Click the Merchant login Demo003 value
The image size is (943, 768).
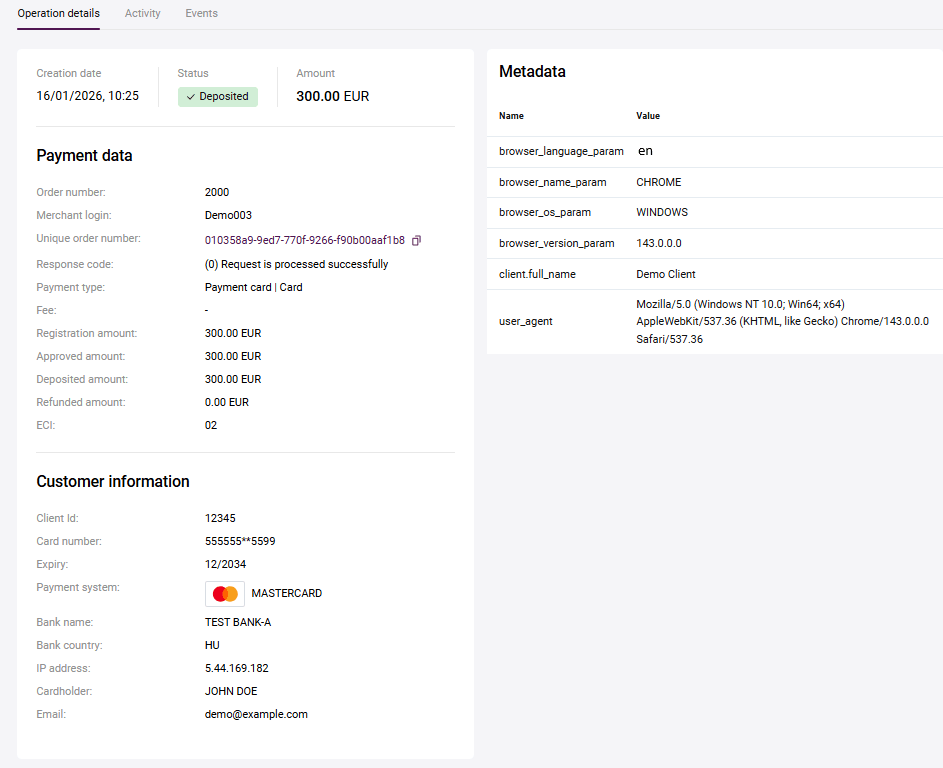pyautogui.click(x=228, y=216)
